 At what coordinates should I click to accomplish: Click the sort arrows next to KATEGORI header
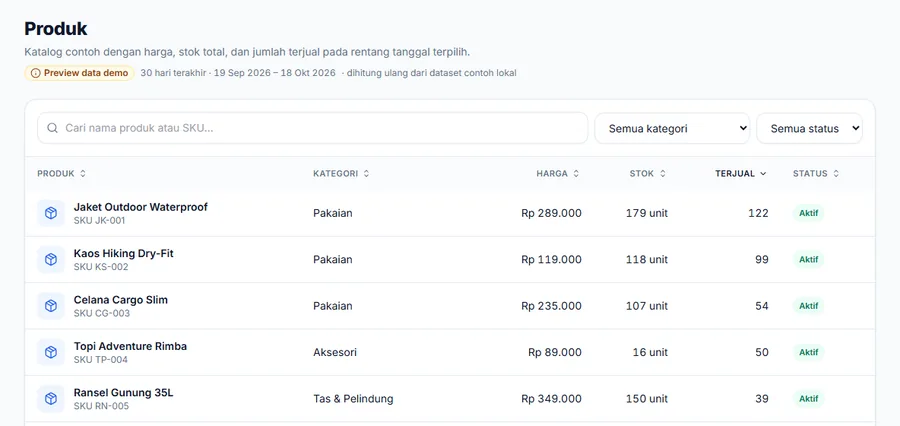point(366,173)
